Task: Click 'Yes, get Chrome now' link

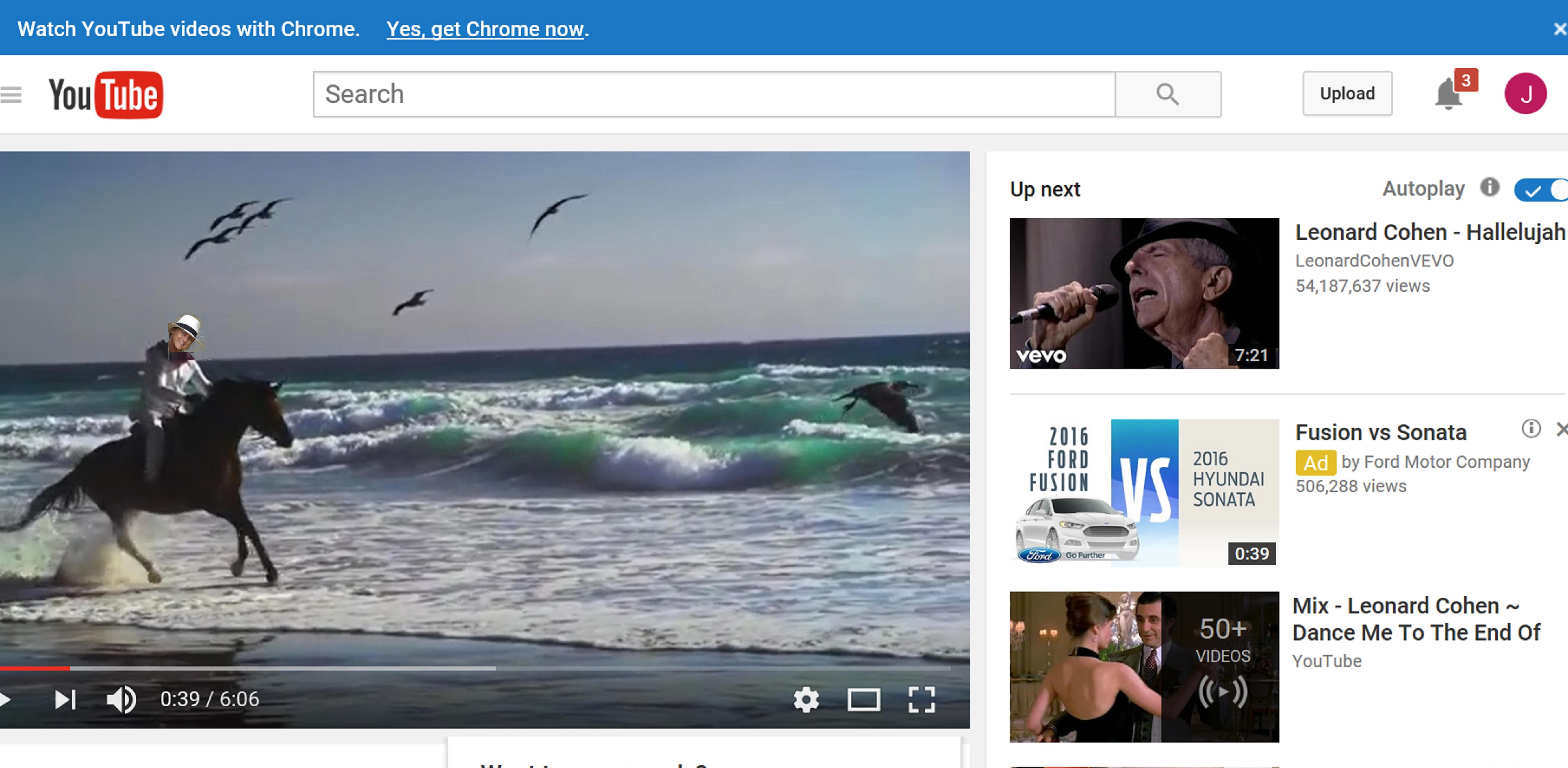Action: coord(485,29)
